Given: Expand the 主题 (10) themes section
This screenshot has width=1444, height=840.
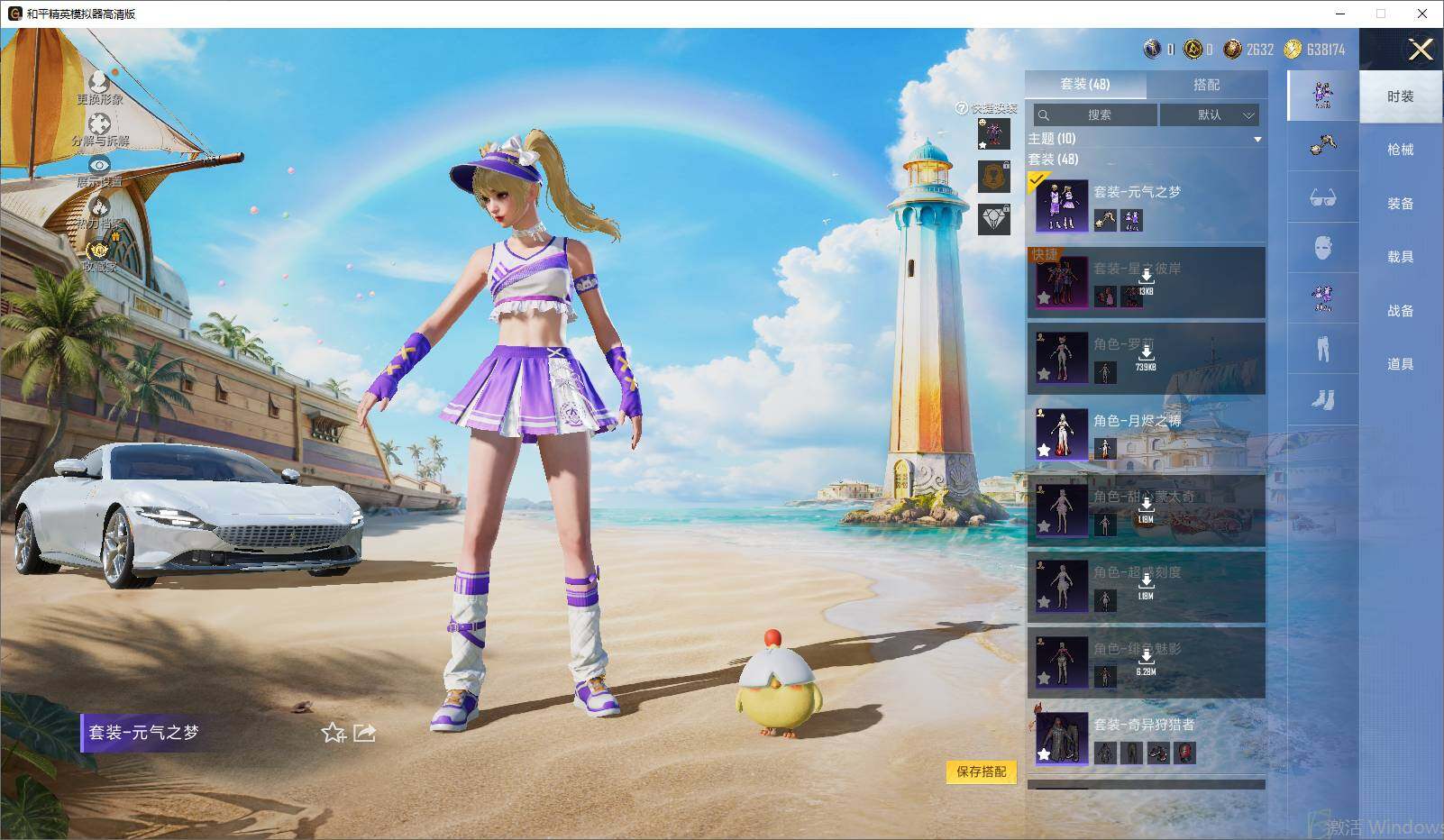Looking at the screenshot, I should (1145, 139).
